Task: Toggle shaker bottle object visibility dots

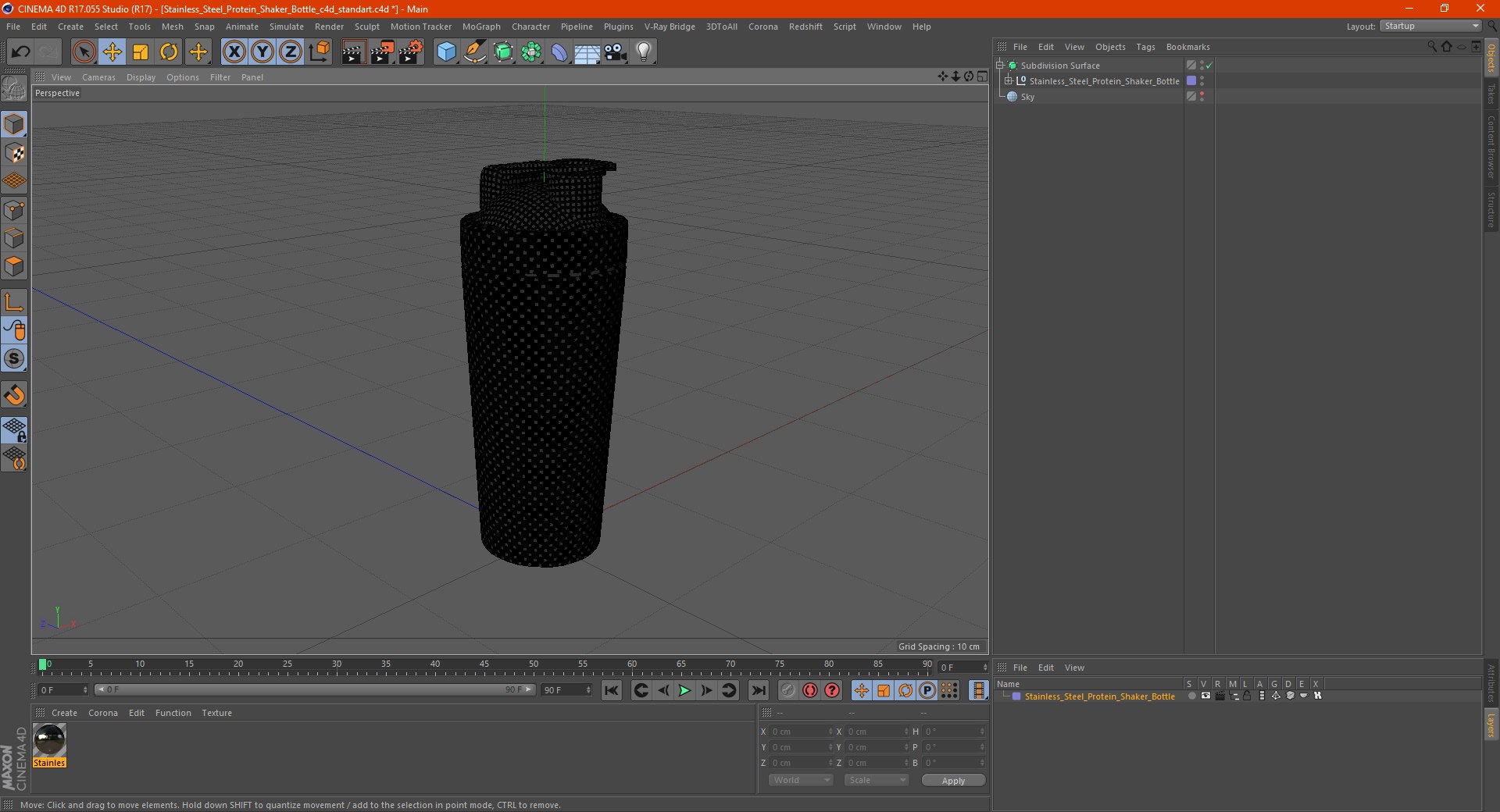Action: pyautogui.click(x=1202, y=81)
